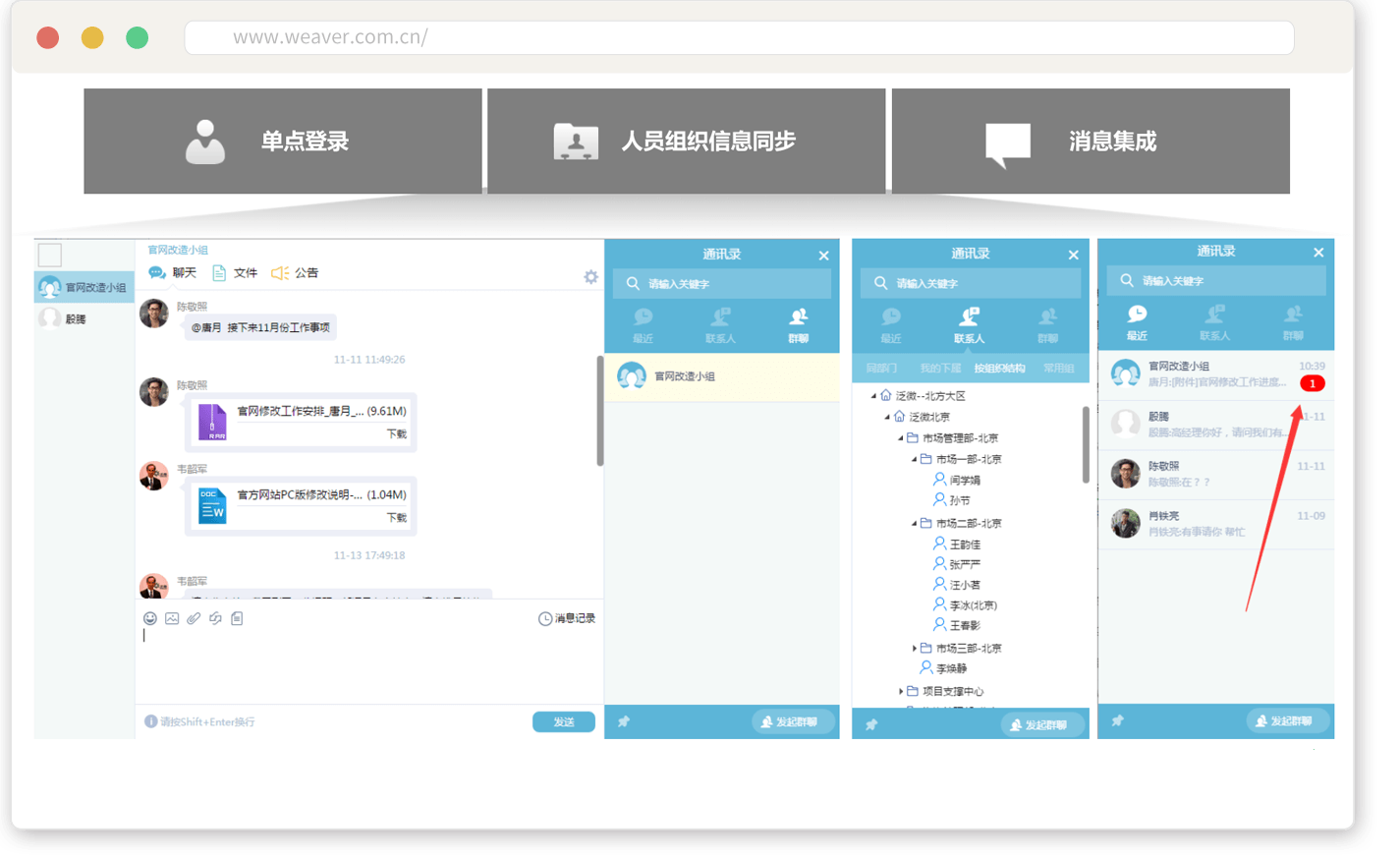
Task: Click the chat messages vertical scrollbar
Action: click(599, 411)
